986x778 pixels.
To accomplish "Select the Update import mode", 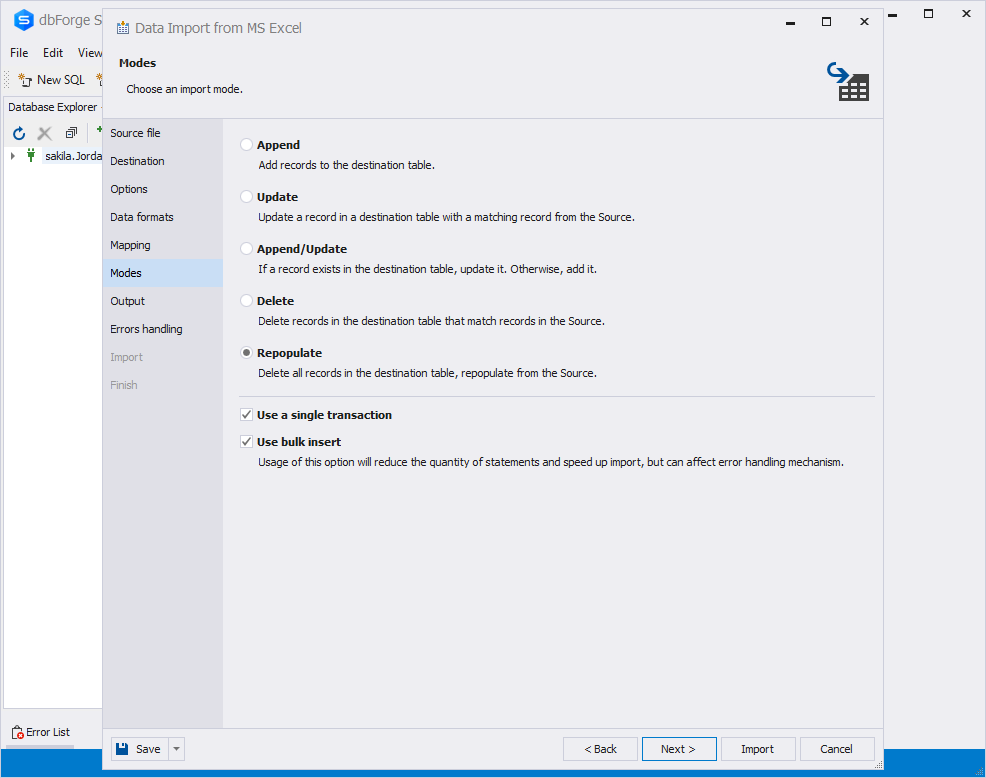I will coord(246,197).
